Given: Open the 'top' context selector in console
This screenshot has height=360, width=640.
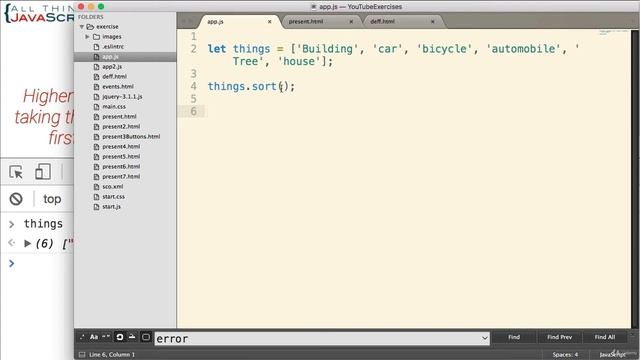Looking at the screenshot, I should point(52,199).
